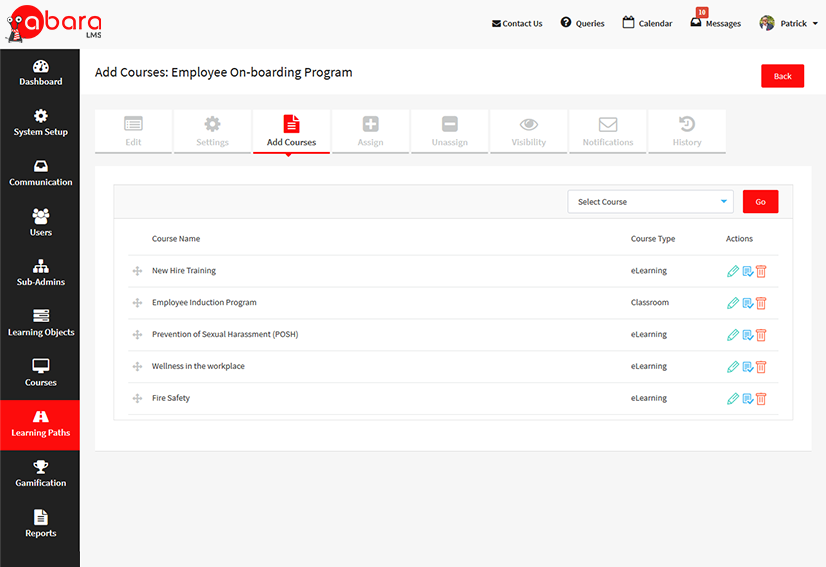Screen dimensions: 826x567
Task: Select Learning Paths in the sidebar
Action: [x=41, y=425]
